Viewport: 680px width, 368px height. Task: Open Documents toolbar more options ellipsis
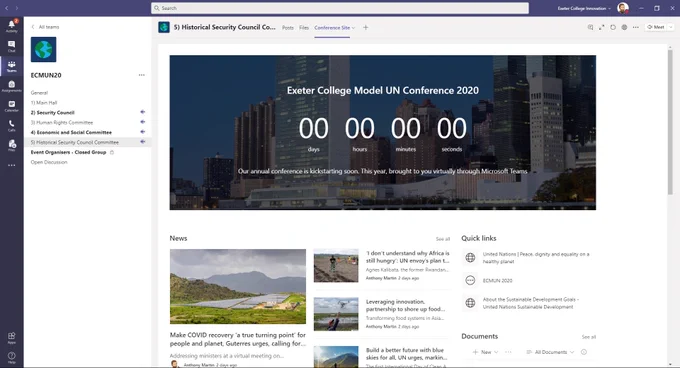508,352
